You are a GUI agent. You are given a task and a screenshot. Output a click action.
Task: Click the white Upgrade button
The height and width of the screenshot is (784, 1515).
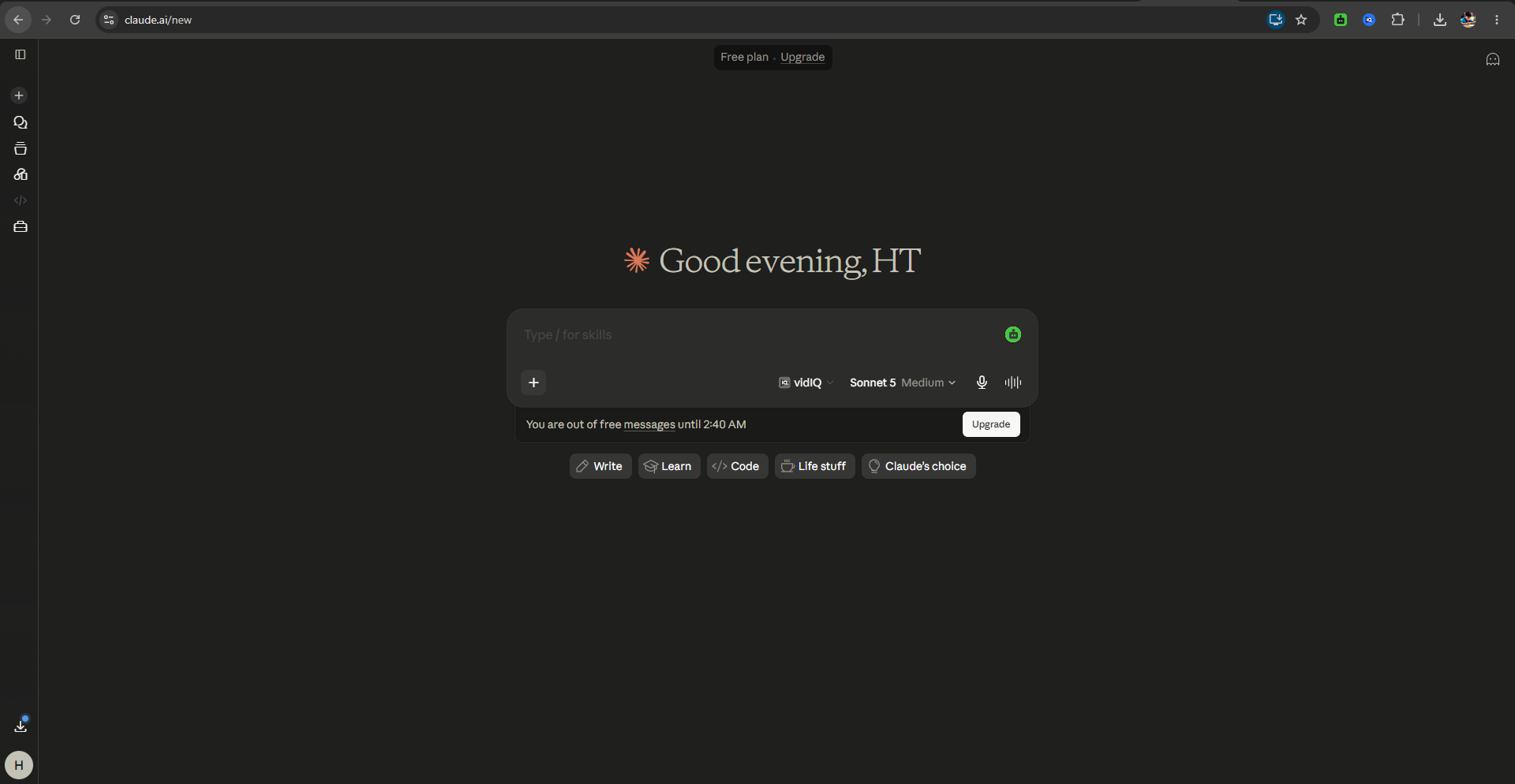point(991,424)
